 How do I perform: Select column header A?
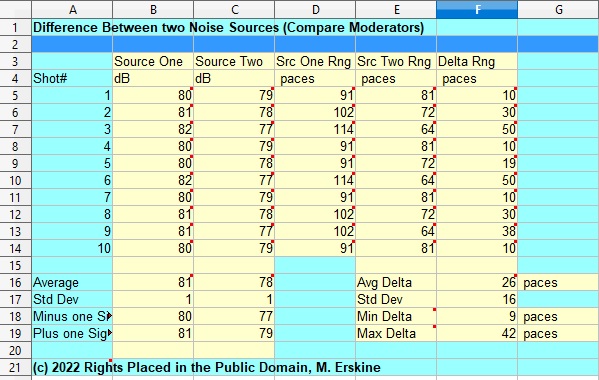(72, 10)
